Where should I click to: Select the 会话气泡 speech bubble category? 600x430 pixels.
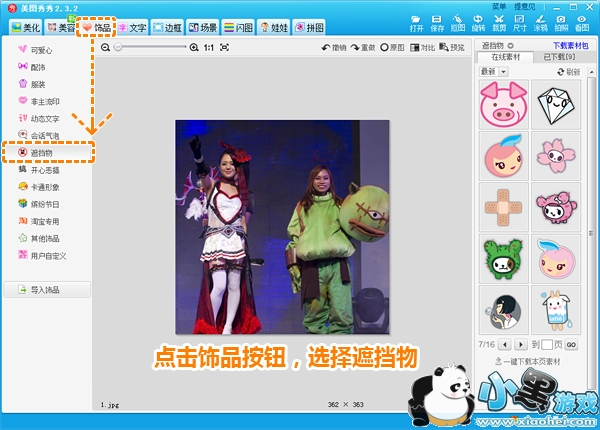(x=39, y=135)
